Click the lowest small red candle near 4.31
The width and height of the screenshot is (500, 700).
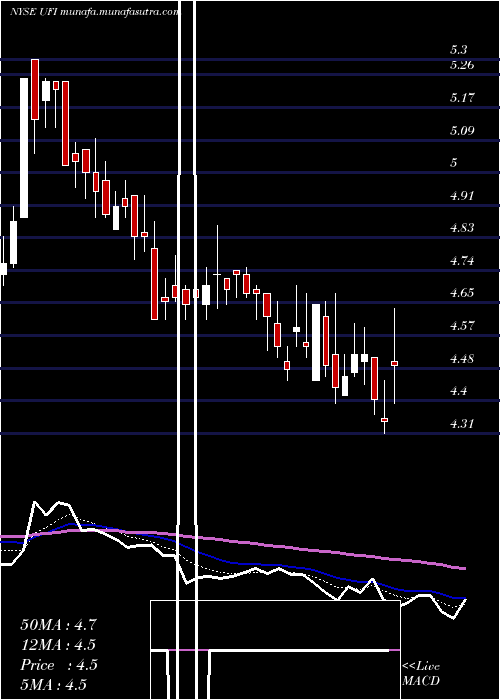(384, 420)
